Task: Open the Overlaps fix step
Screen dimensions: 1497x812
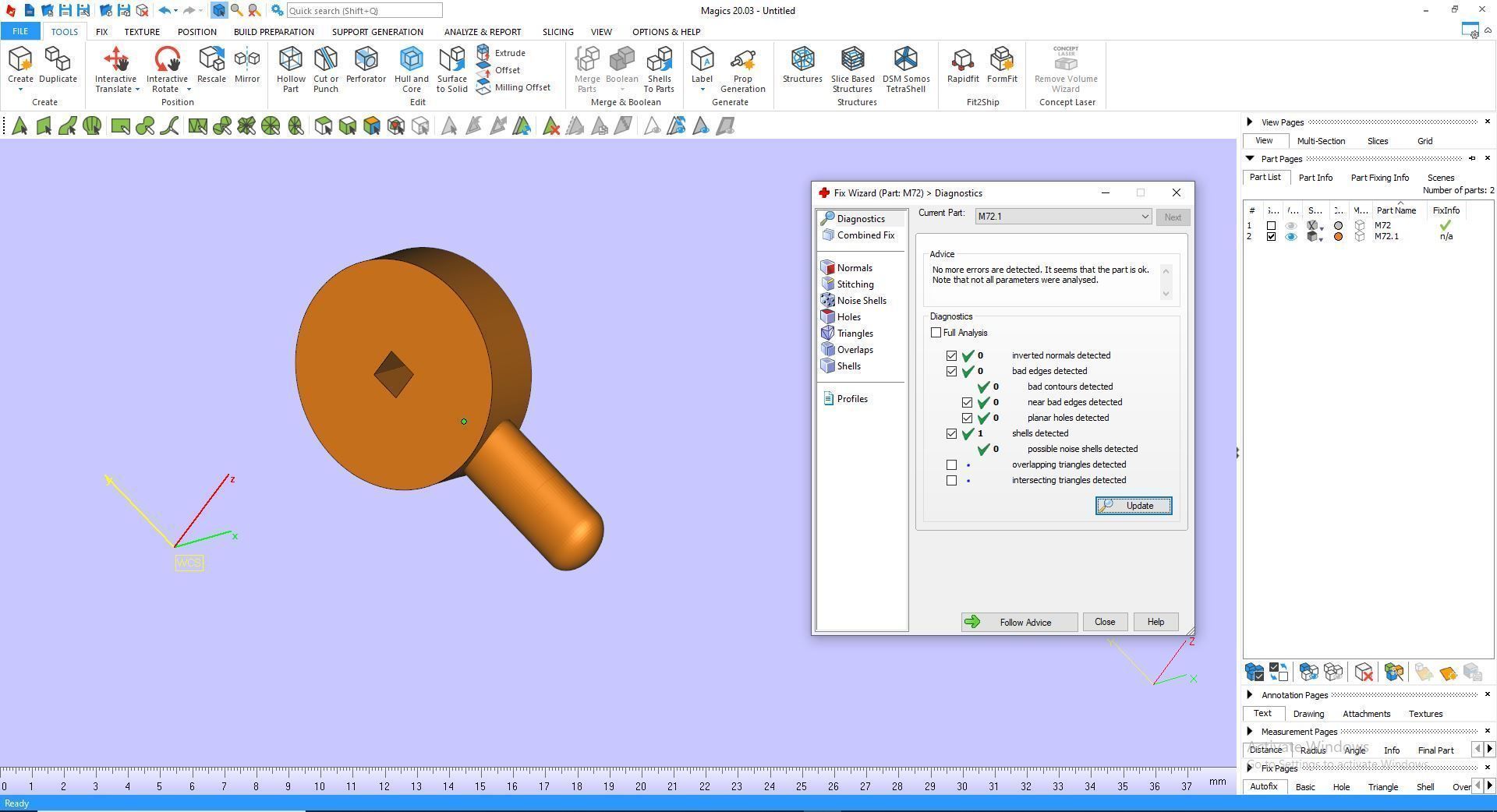Action: coord(848,350)
